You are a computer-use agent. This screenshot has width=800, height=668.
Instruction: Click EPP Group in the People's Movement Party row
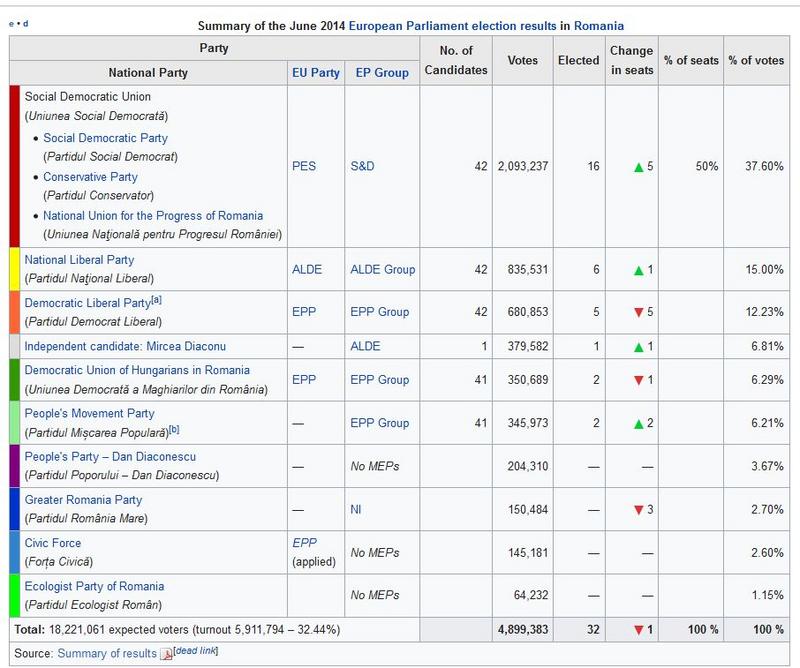click(380, 424)
